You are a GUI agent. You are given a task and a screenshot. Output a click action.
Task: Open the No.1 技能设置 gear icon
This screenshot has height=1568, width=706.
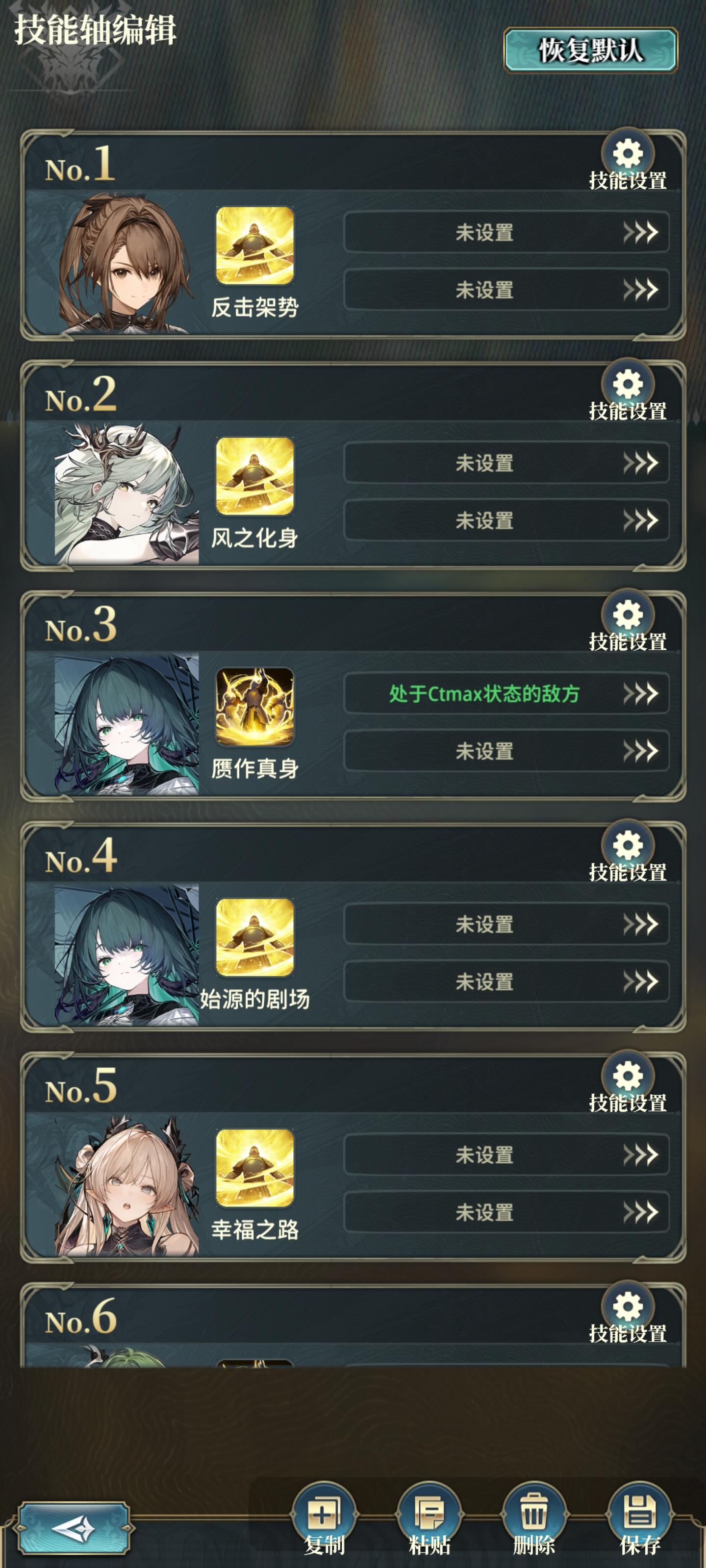[628, 153]
